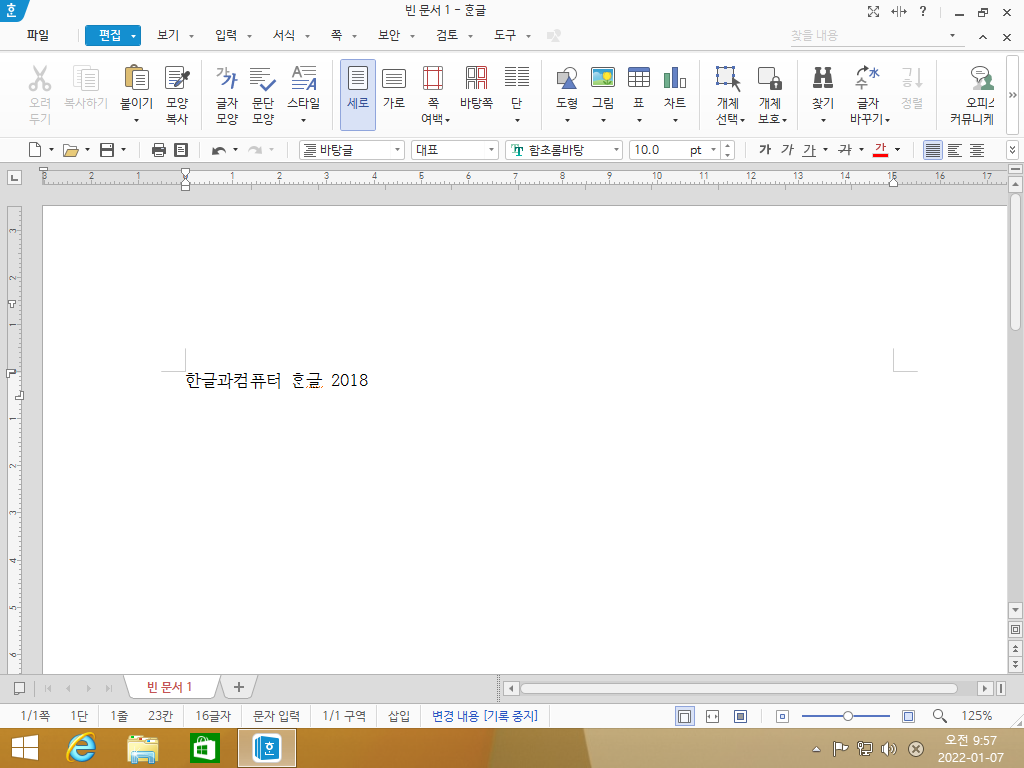
Task: Click the Columns (단) icon
Action: coord(517,76)
